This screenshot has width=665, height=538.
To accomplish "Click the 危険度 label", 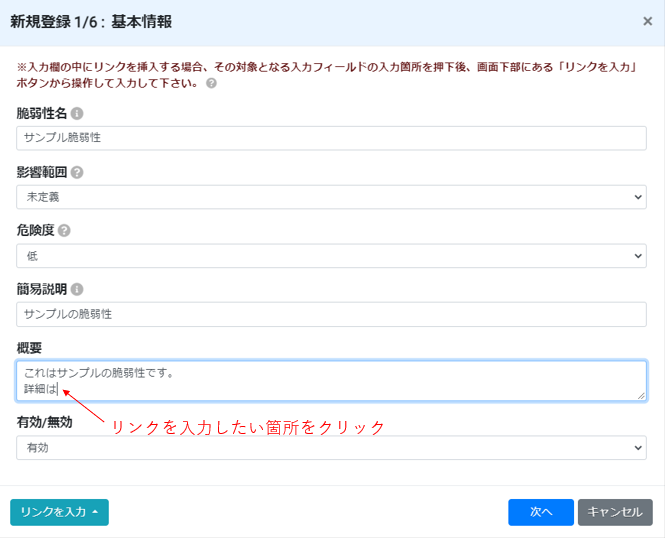I will coord(35,231).
